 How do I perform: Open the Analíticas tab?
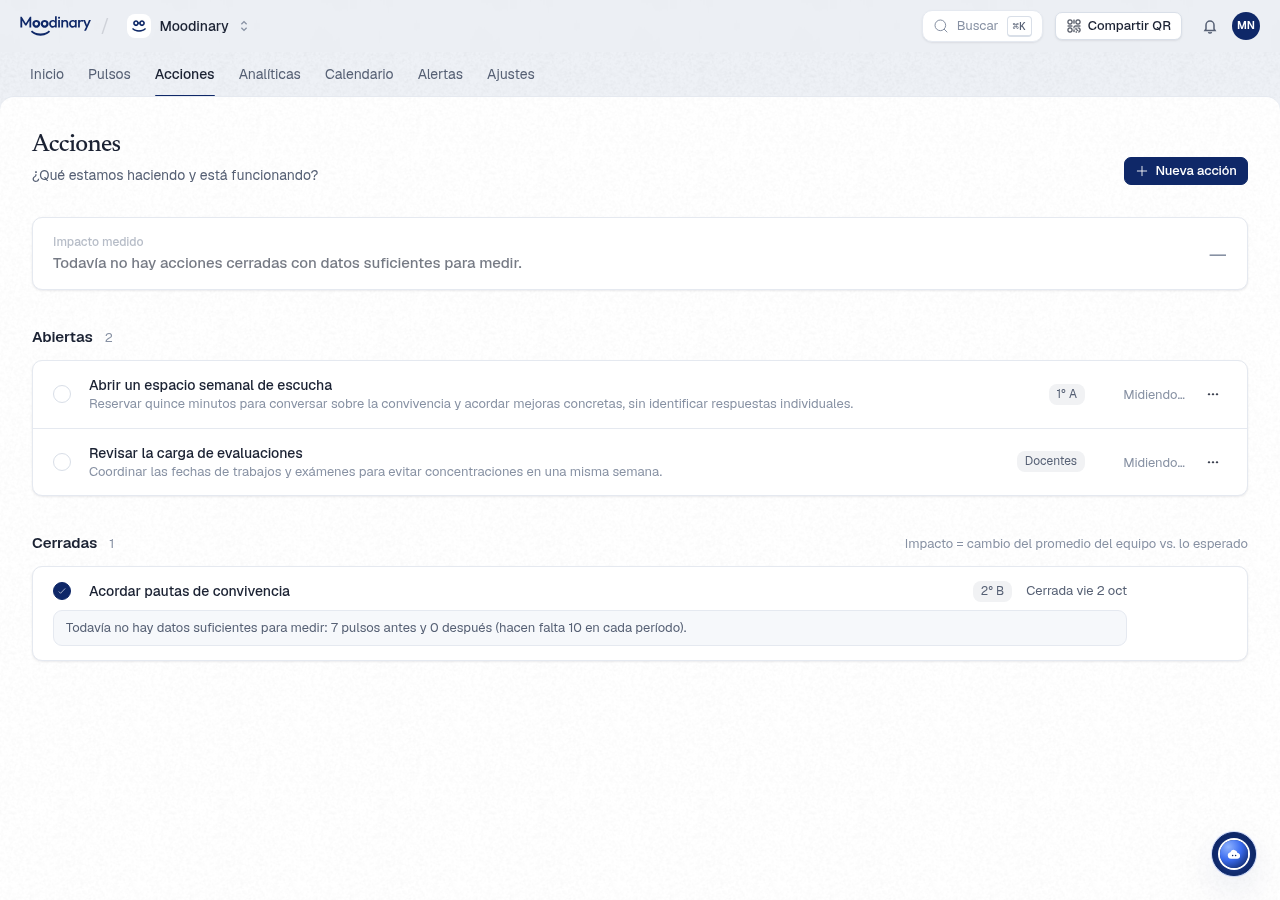(270, 74)
